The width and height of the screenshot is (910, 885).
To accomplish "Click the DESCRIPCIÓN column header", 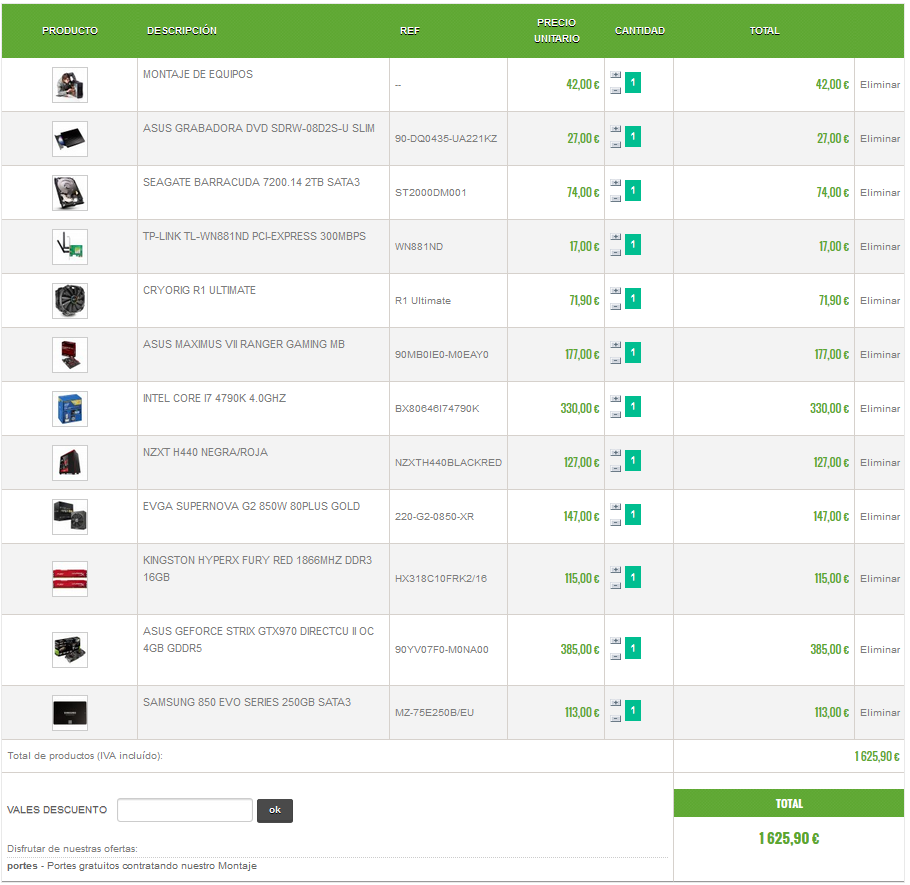I will pyautogui.click(x=182, y=30).
